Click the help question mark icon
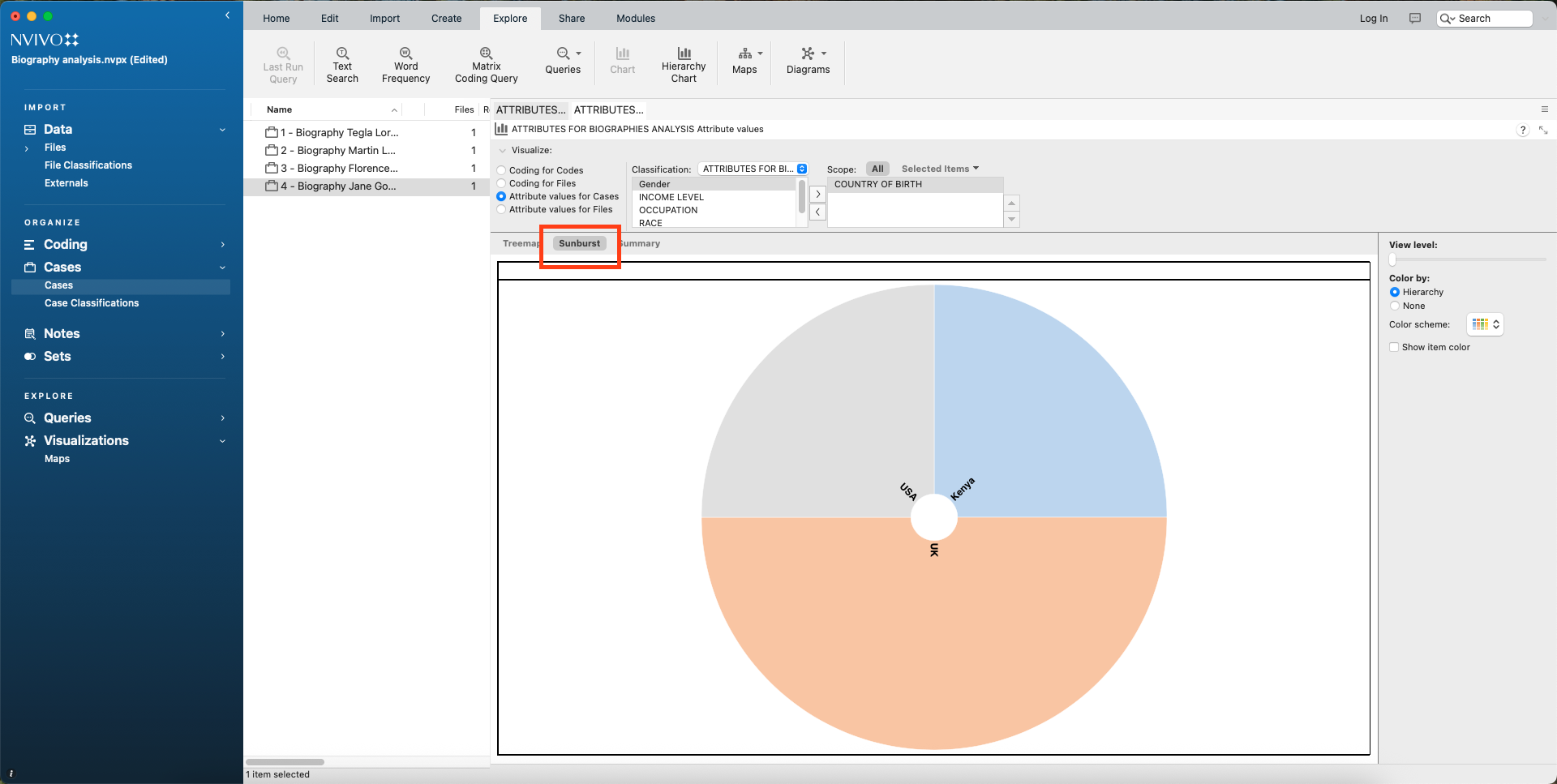 click(x=1522, y=131)
